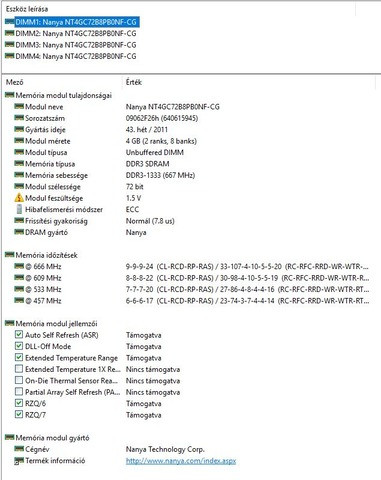381x480 pixels.
Task: Toggle the RZQ/6 checkbox
Action: click(19, 403)
